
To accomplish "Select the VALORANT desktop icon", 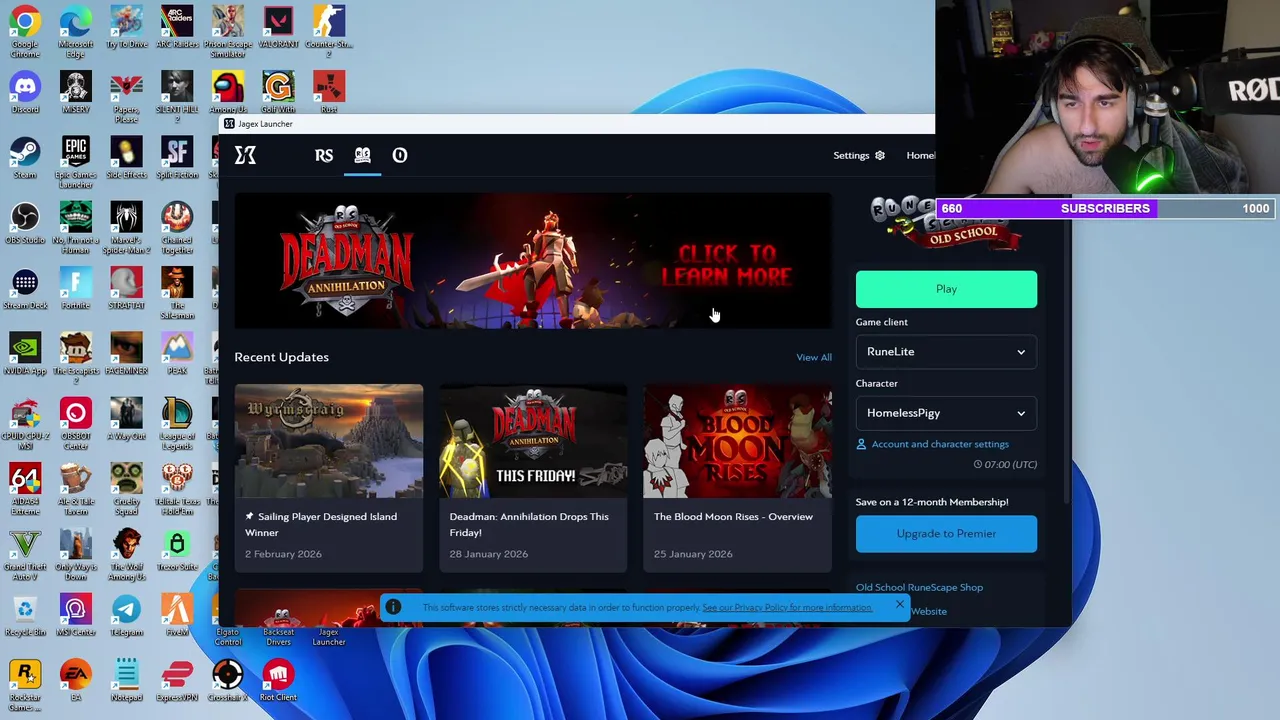I will 278,28.
